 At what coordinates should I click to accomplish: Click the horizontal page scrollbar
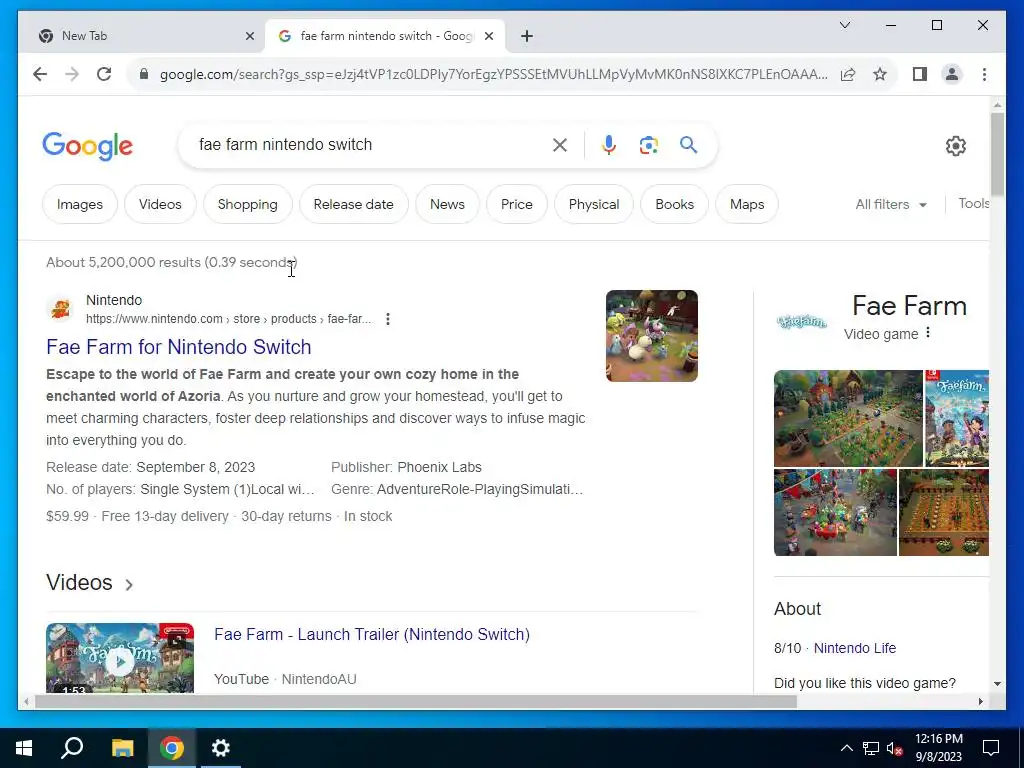415,702
